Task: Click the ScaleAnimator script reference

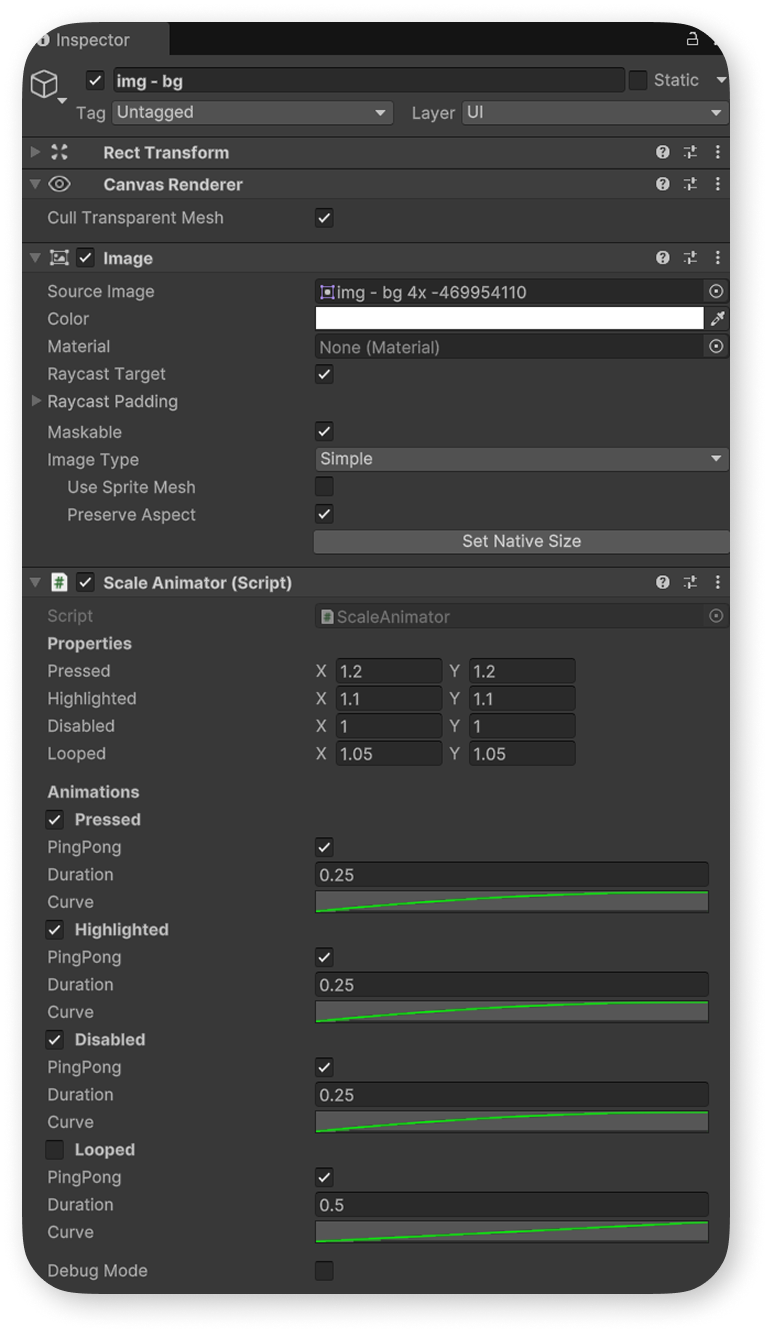Action: pos(510,617)
